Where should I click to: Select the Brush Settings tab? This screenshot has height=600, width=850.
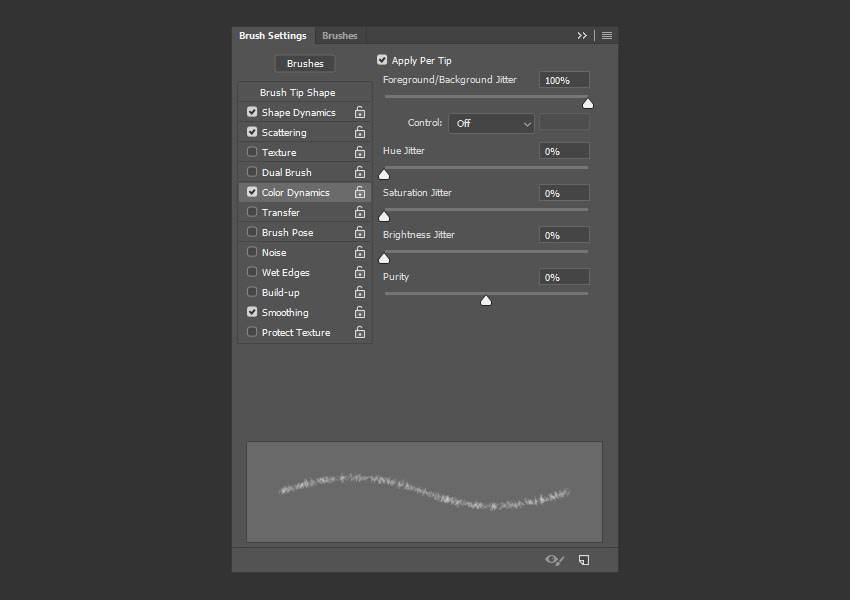point(273,36)
